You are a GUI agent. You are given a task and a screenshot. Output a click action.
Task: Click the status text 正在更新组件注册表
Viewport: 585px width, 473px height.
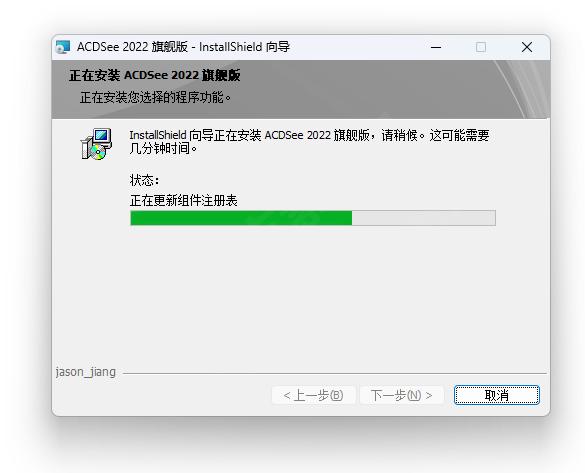(184, 201)
